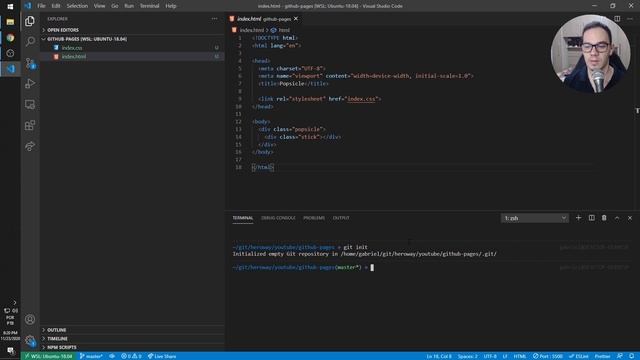Viewport: 640px width, 360px height.
Task: Split the editor to the right
Action: [x=617, y=19]
